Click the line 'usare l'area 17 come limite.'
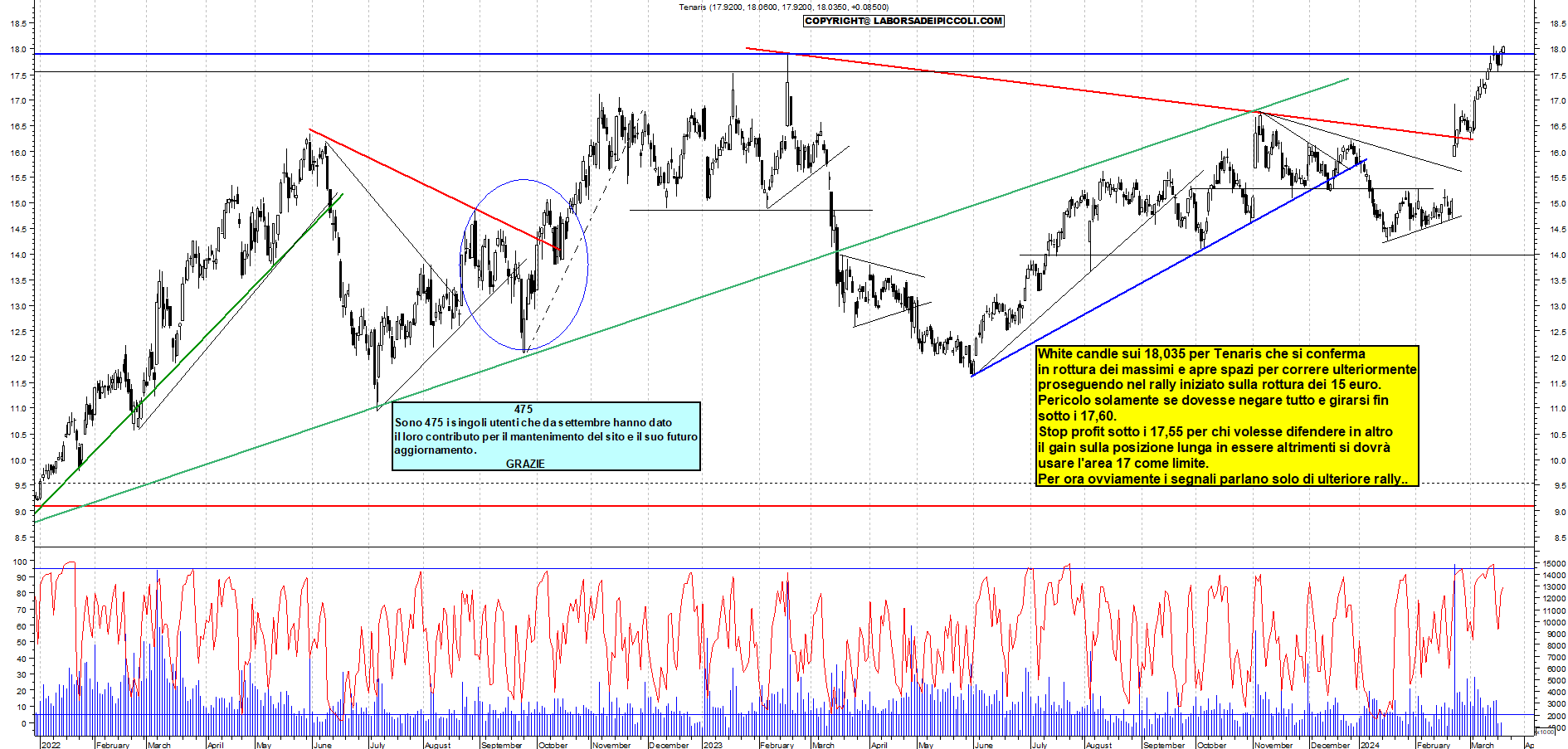 (x=1123, y=463)
